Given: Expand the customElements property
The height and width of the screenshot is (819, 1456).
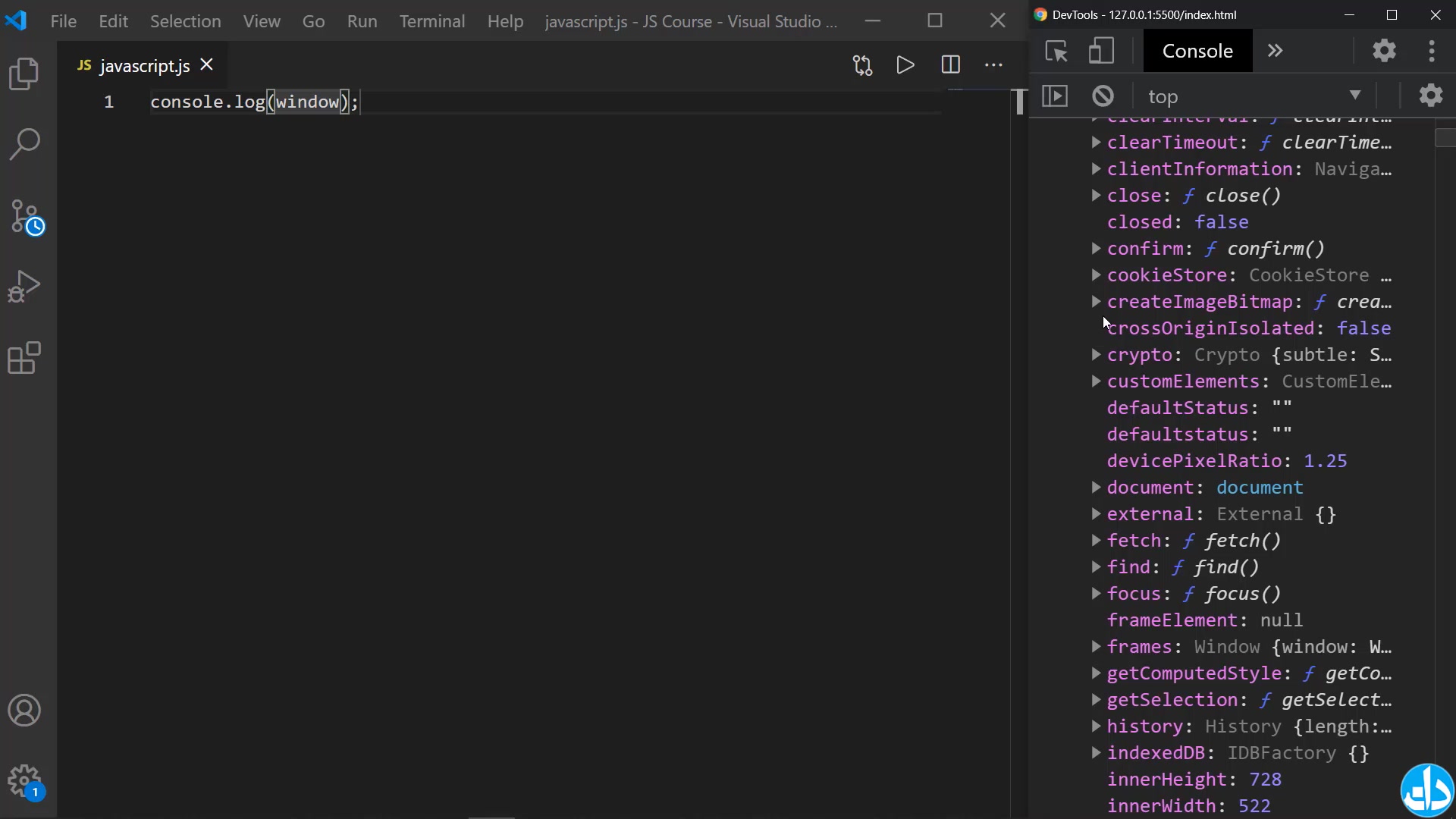Looking at the screenshot, I should [x=1096, y=381].
